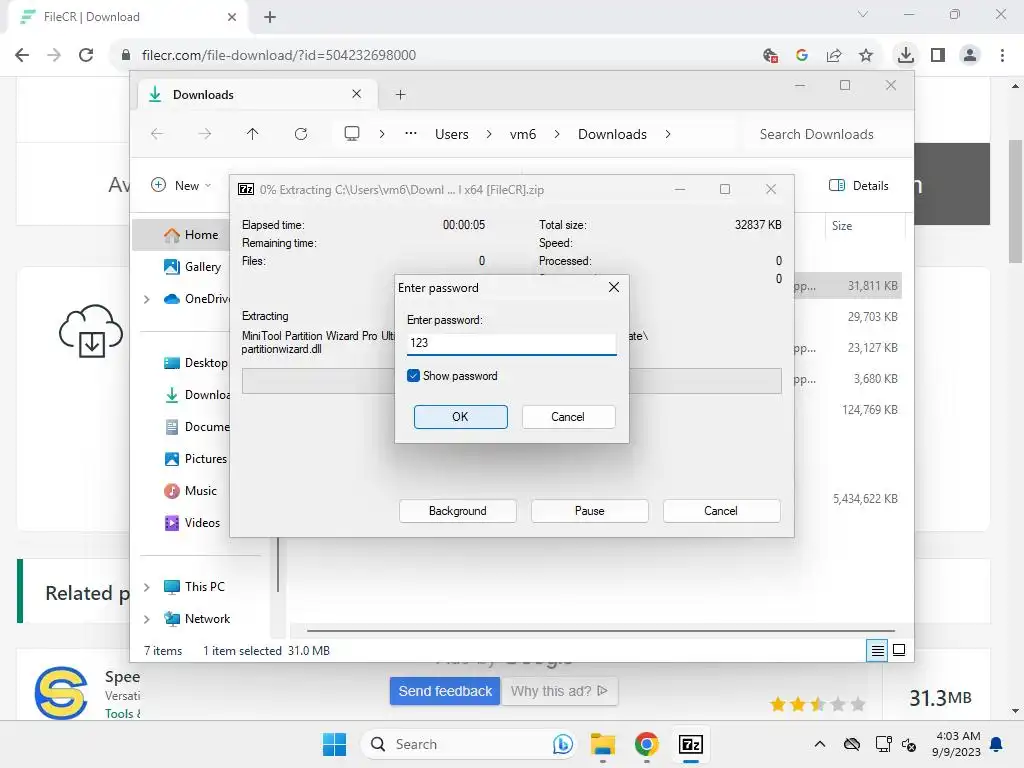The width and height of the screenshot is (1024, 768).
Task: Refresh the Explorer Downloads folder
Action: 301,134
